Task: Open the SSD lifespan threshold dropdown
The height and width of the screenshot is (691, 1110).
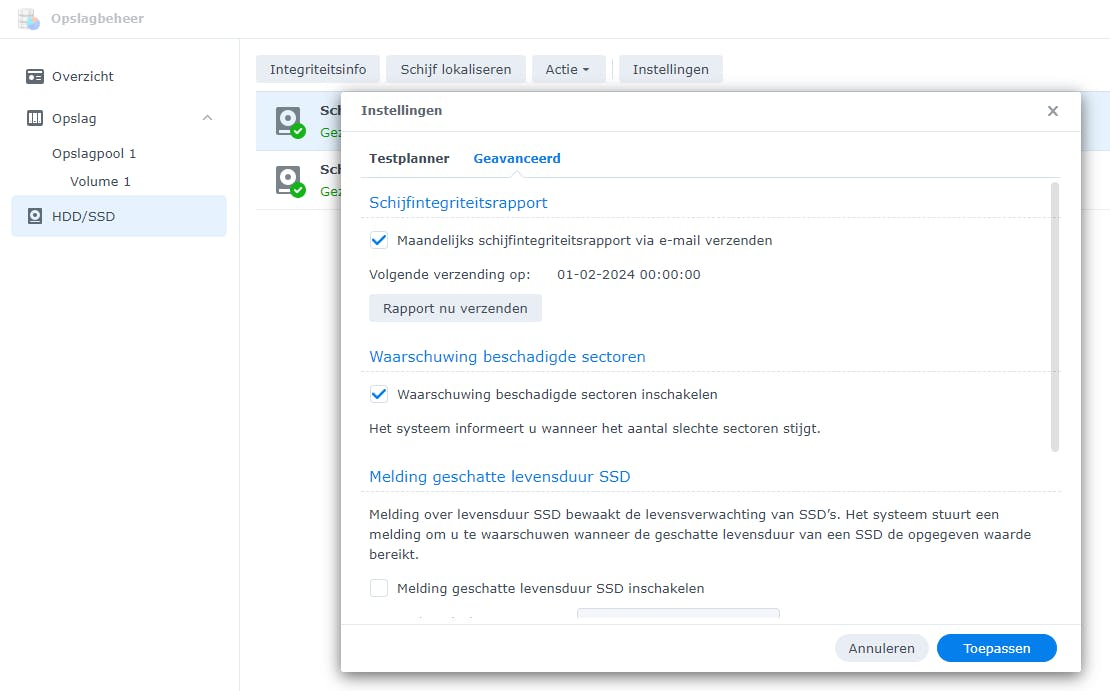Action: coord(678,615)
